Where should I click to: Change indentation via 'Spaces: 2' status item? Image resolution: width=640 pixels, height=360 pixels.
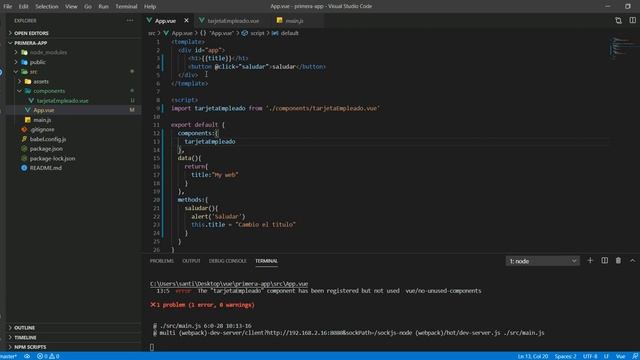[565, 356]
